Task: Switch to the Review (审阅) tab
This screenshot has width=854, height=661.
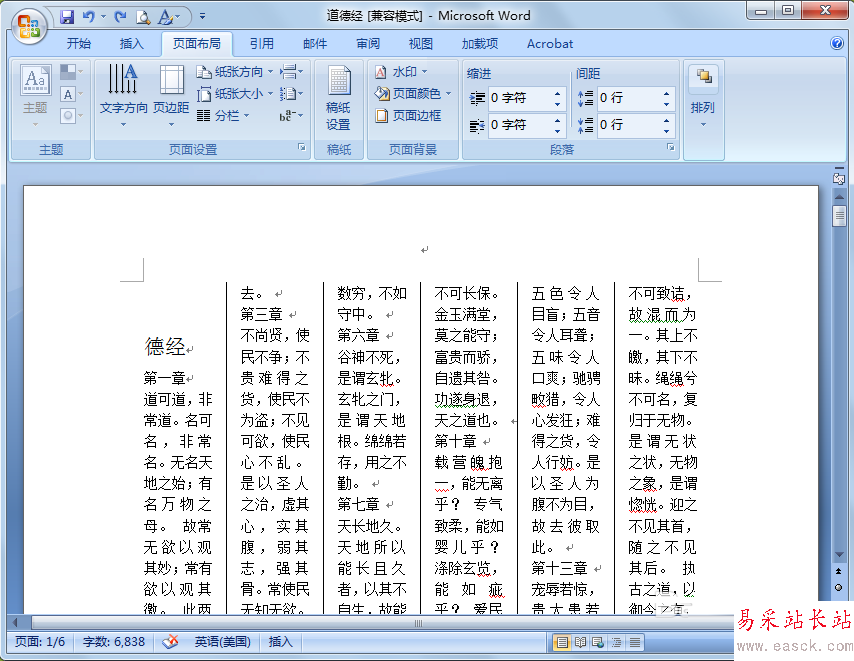Action: [x=368, y=44]
